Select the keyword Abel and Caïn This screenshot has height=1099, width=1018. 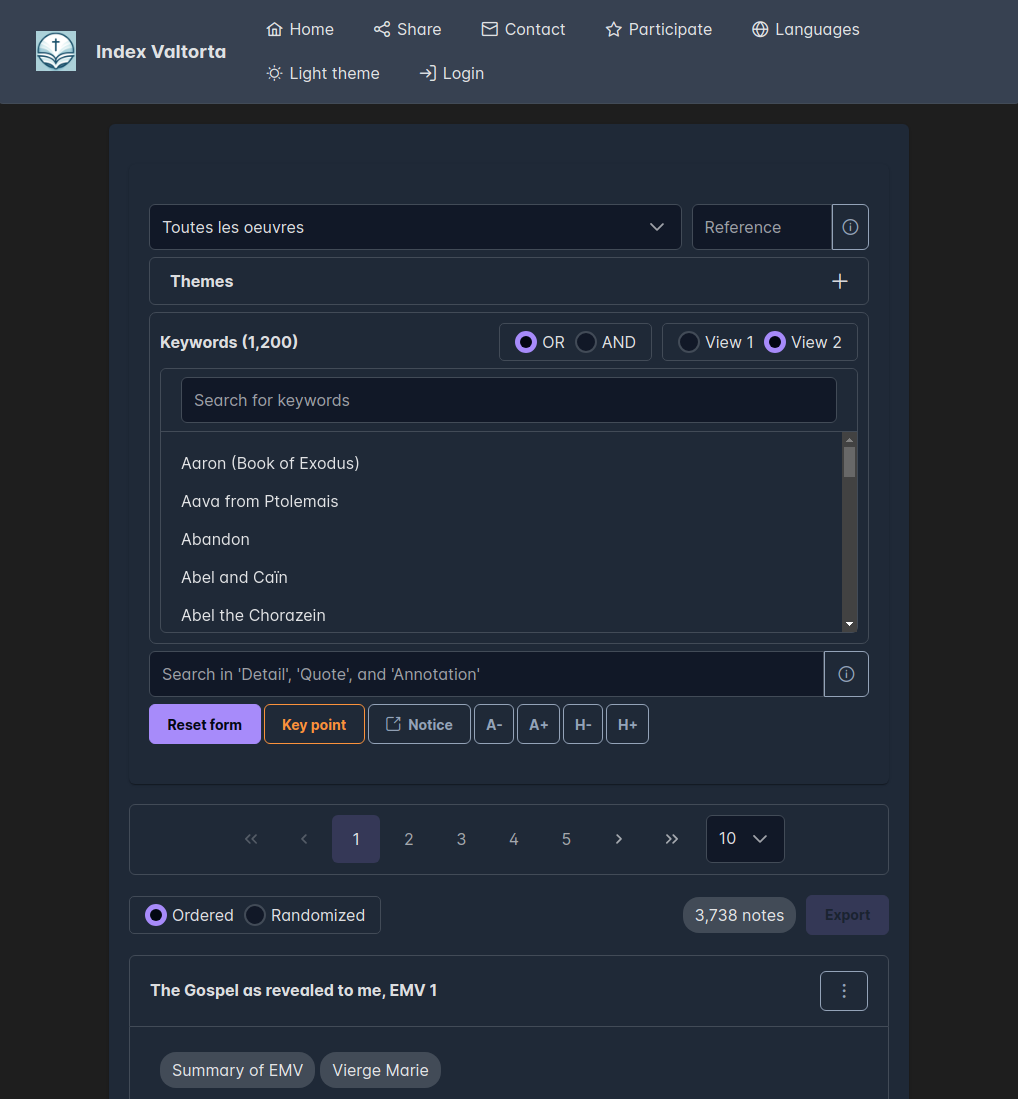tap(234, 577)
